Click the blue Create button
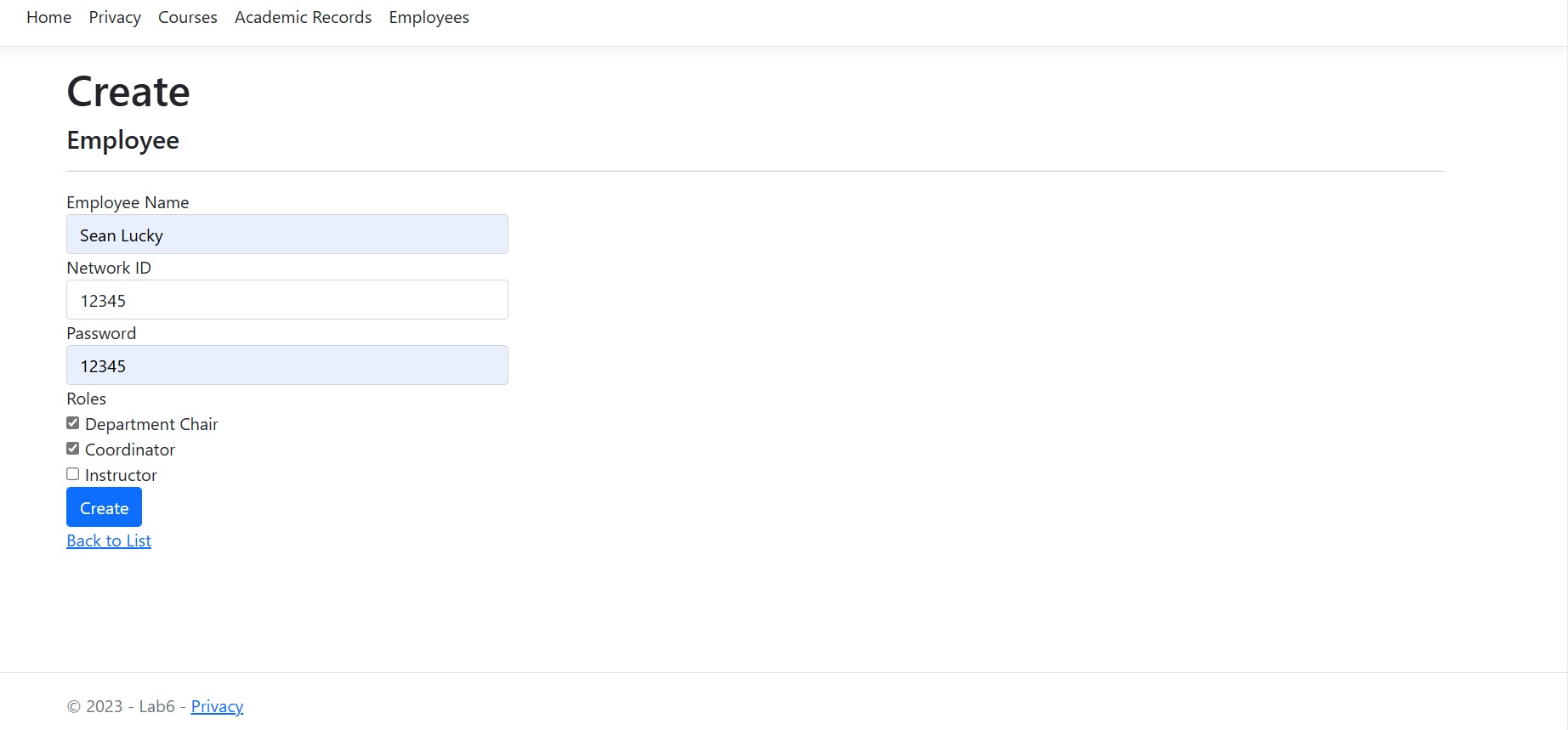Screen dimensions: 1568x730 point(104,507)
